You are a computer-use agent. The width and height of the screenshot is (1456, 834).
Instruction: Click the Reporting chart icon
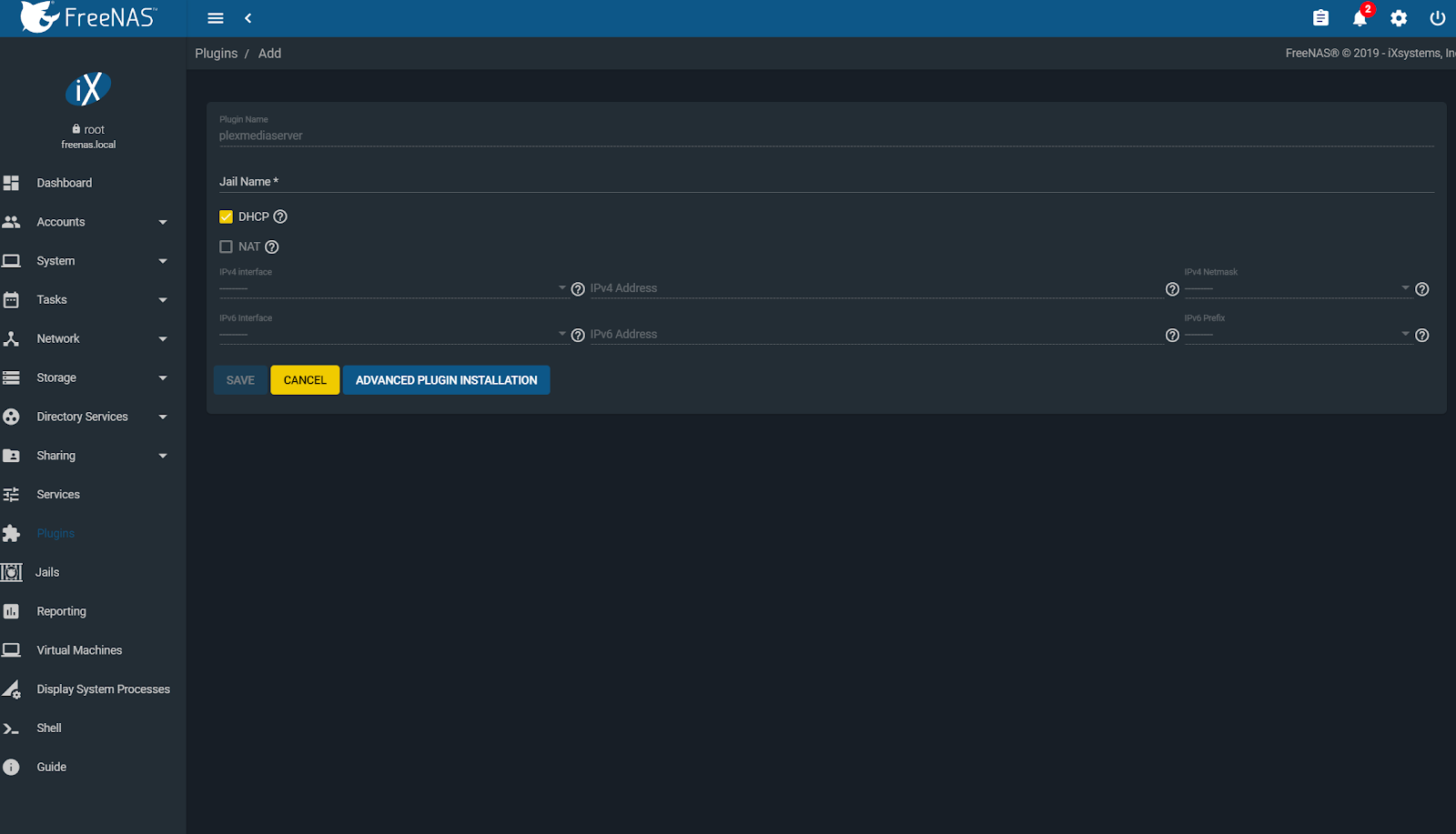point(11,611)
